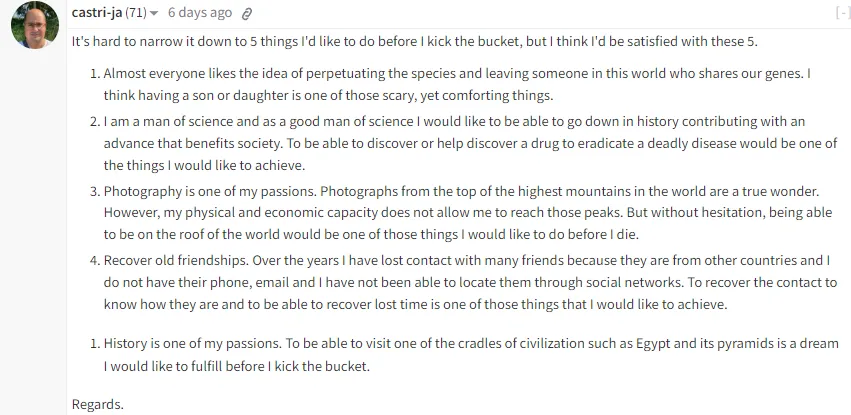Viewport: 851px width, 415px height.
Task: Click the line about having a son or daughter
Action: (328, 96)
